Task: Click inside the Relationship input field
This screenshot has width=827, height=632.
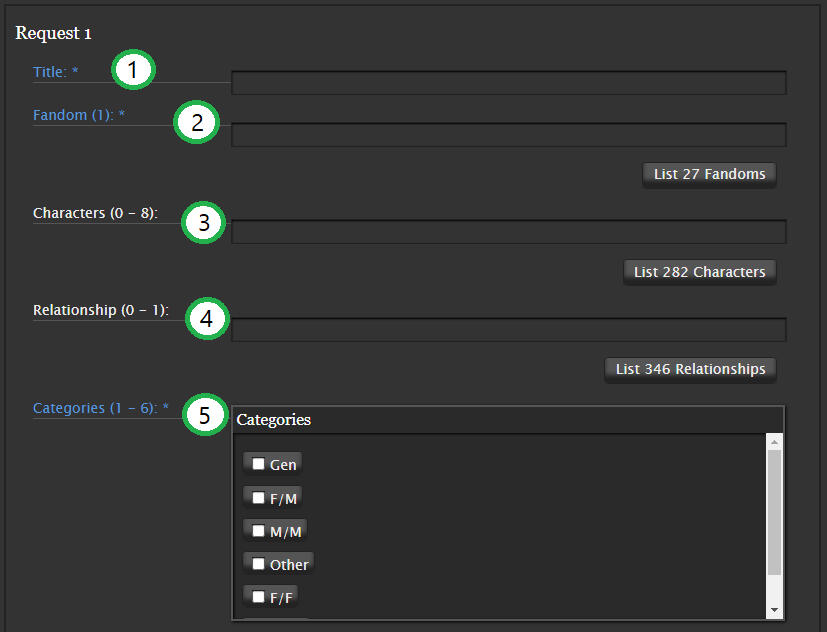Action: pos(500,330)
